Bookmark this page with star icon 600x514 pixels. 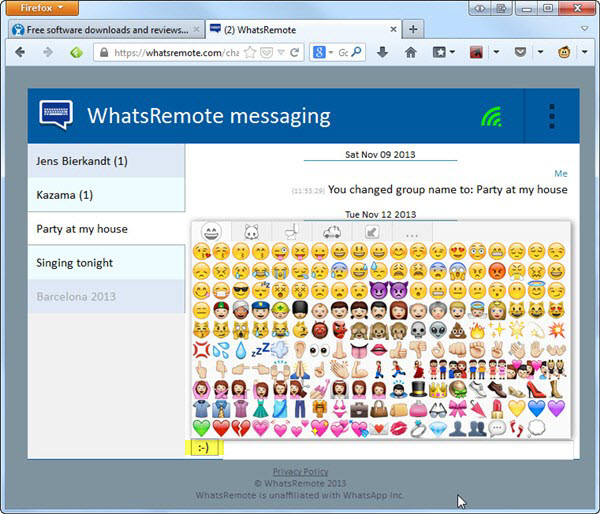pos(249,52)
